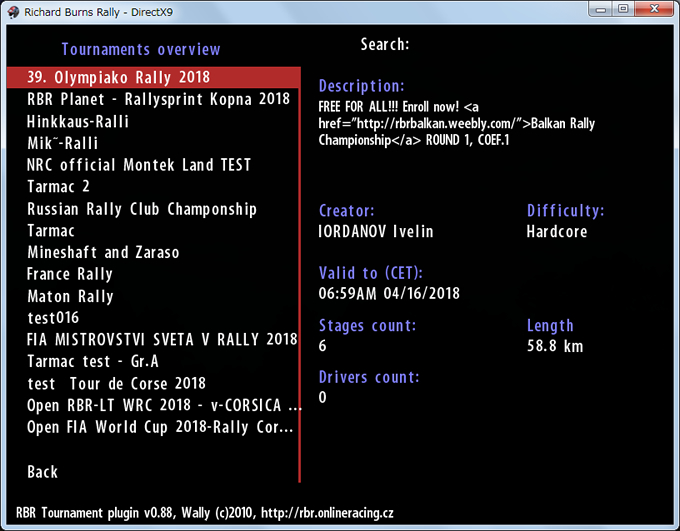Image resolution: width=680 pixels, height=531 pixels.
Task: Click creator name IORDANOV Ivelin
Action: pos(376,232)
